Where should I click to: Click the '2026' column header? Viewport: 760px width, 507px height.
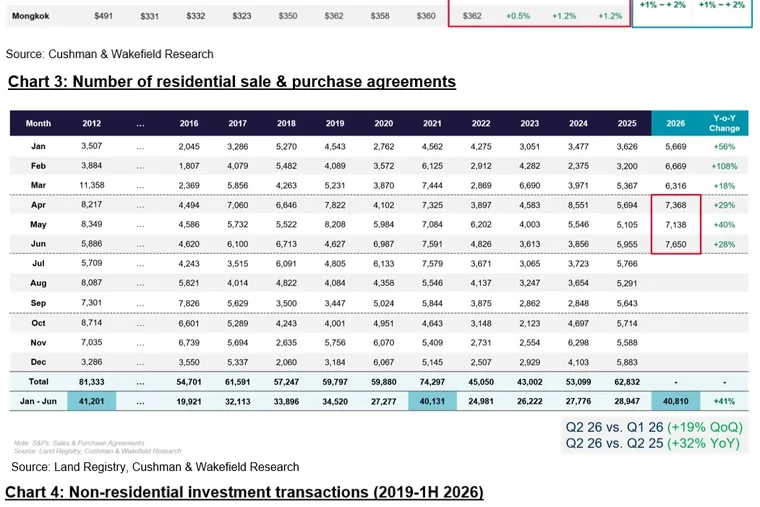[x=676, y=124]
